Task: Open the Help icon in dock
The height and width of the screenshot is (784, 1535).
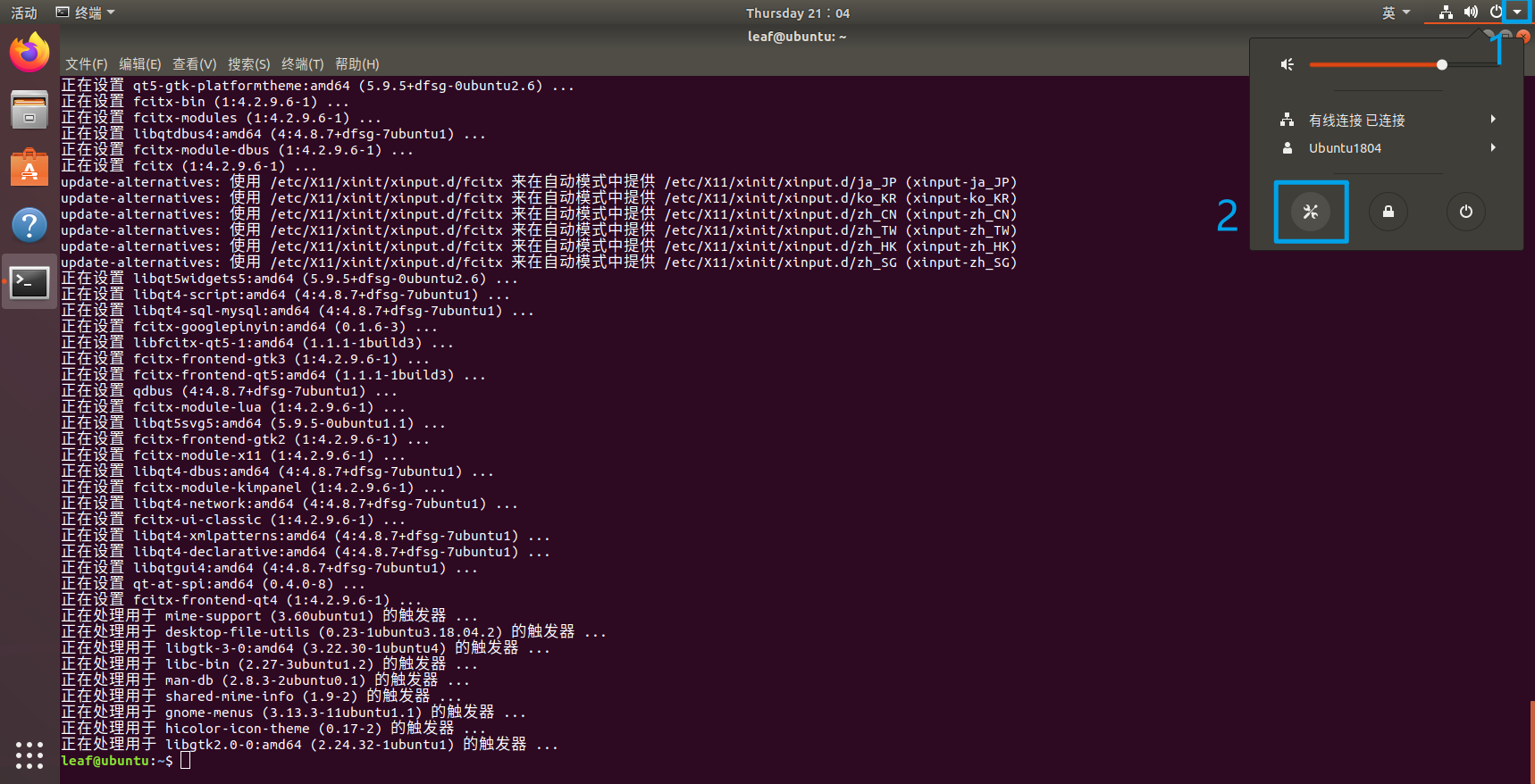Action: pyautogui.click(x=29, y=224)
